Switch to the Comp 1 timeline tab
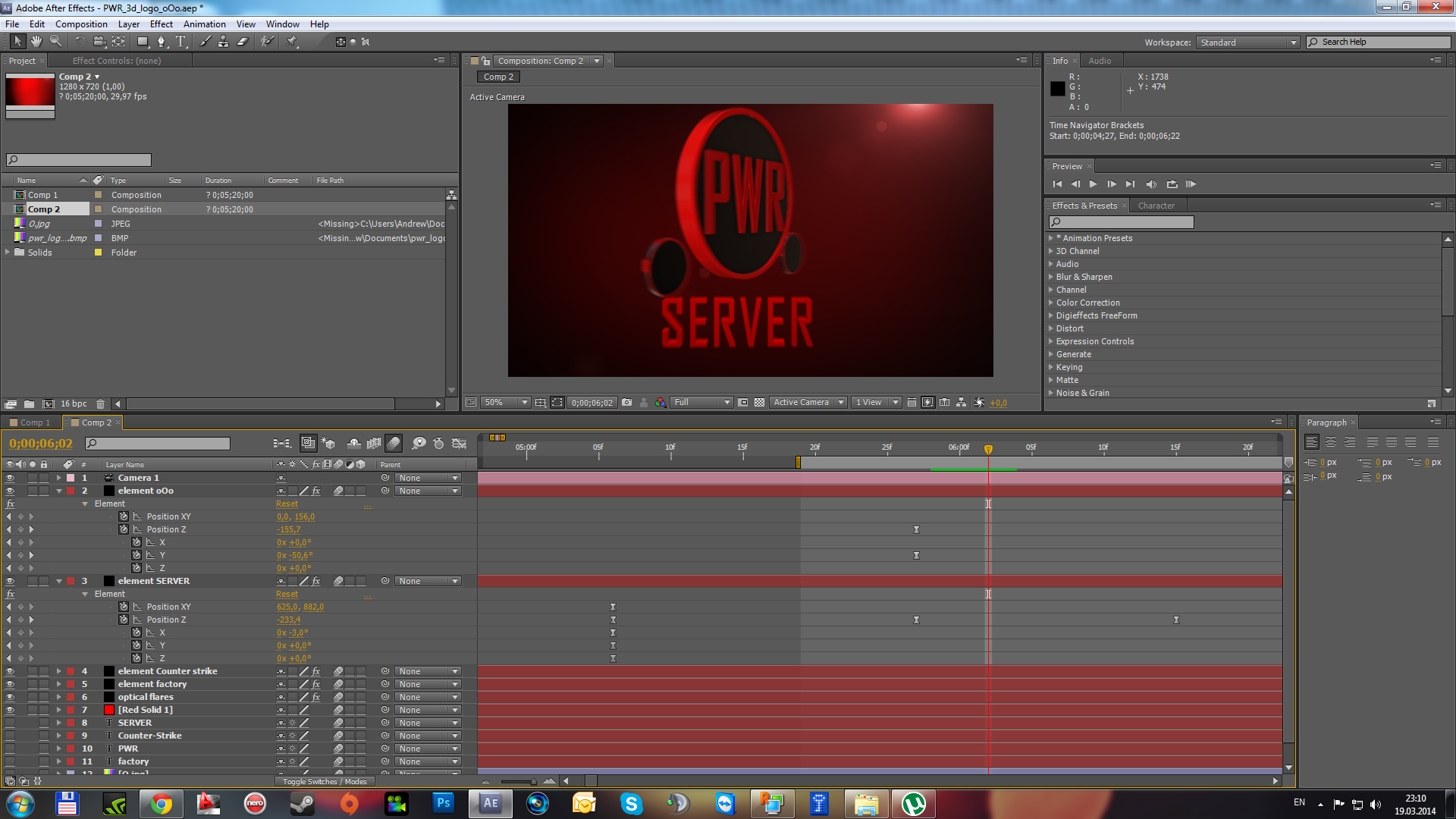The image size is (1456, 819). 35,423
